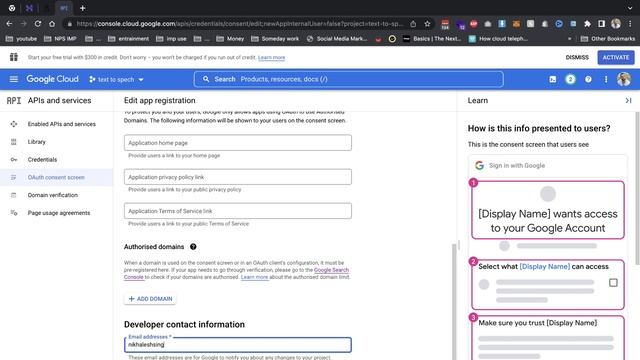
Task: Open the NPS IMP bookmark folder
Action: 60,39
